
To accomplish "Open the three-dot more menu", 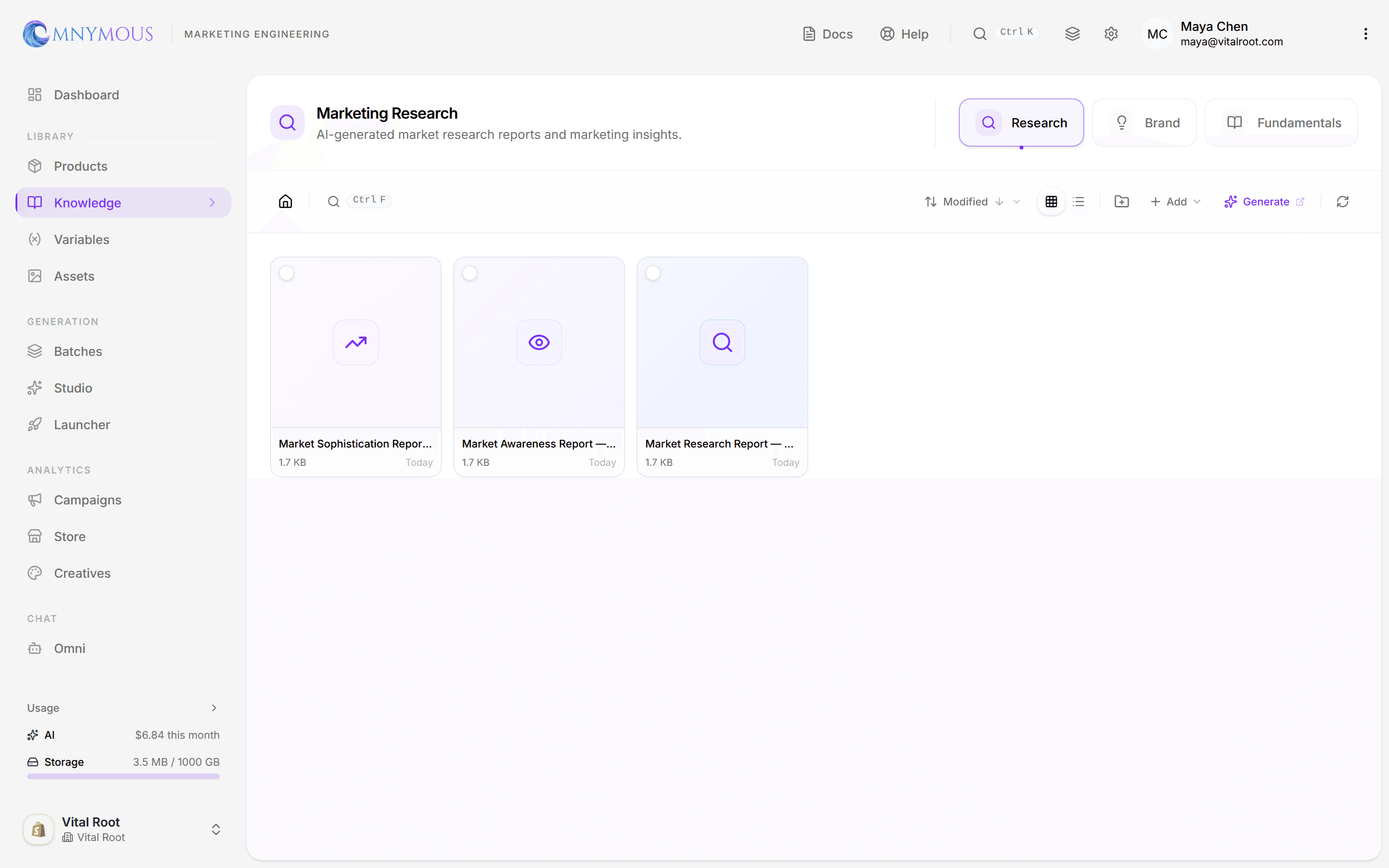I will click(x=1365, y=34).
